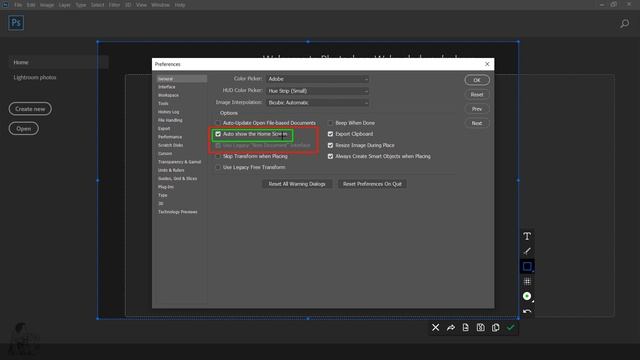This screenshot has width=640, height=360.
Task: Open the Image menu
Action: 47,5
